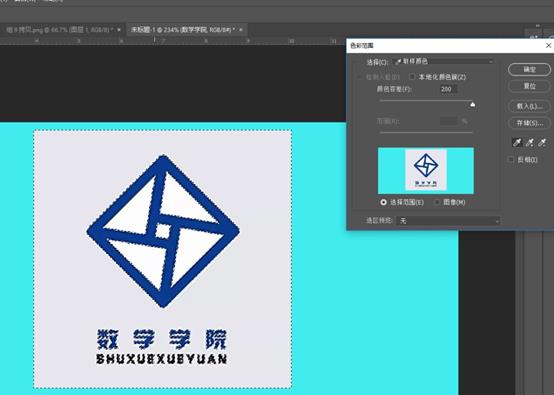Switch to the 未标题-1 document tab
The image size is (554, 395).
pyautogui.click(x=182, y=30)
